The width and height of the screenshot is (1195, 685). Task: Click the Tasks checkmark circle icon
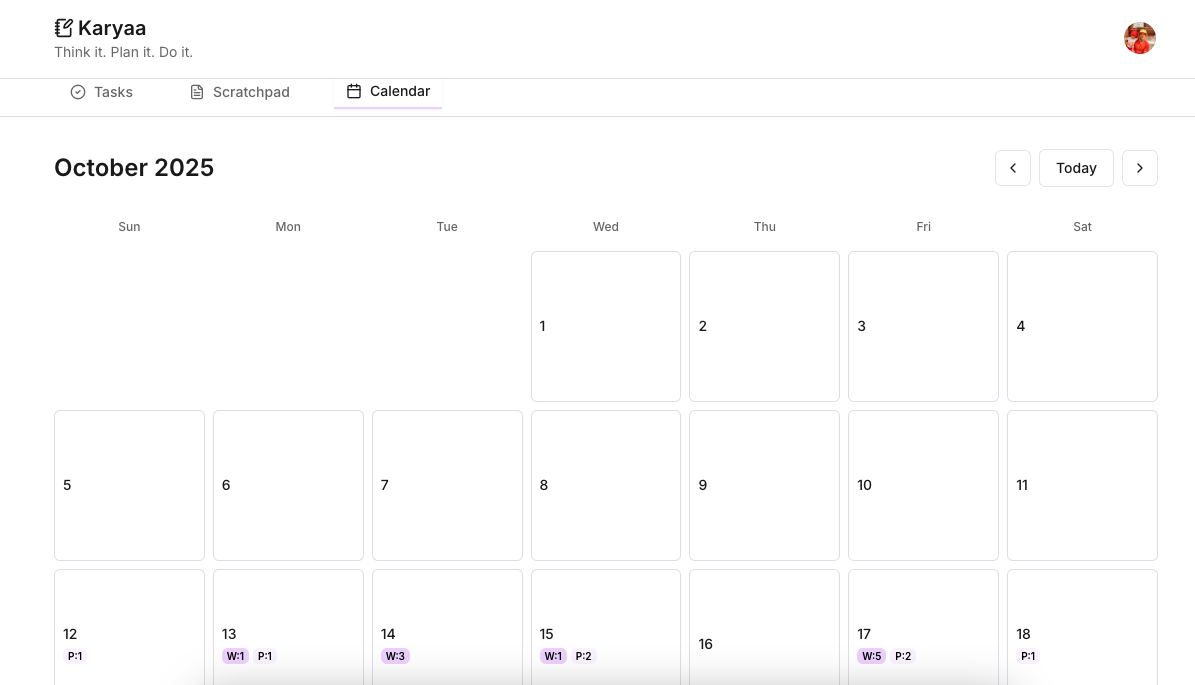click(78, 92)
